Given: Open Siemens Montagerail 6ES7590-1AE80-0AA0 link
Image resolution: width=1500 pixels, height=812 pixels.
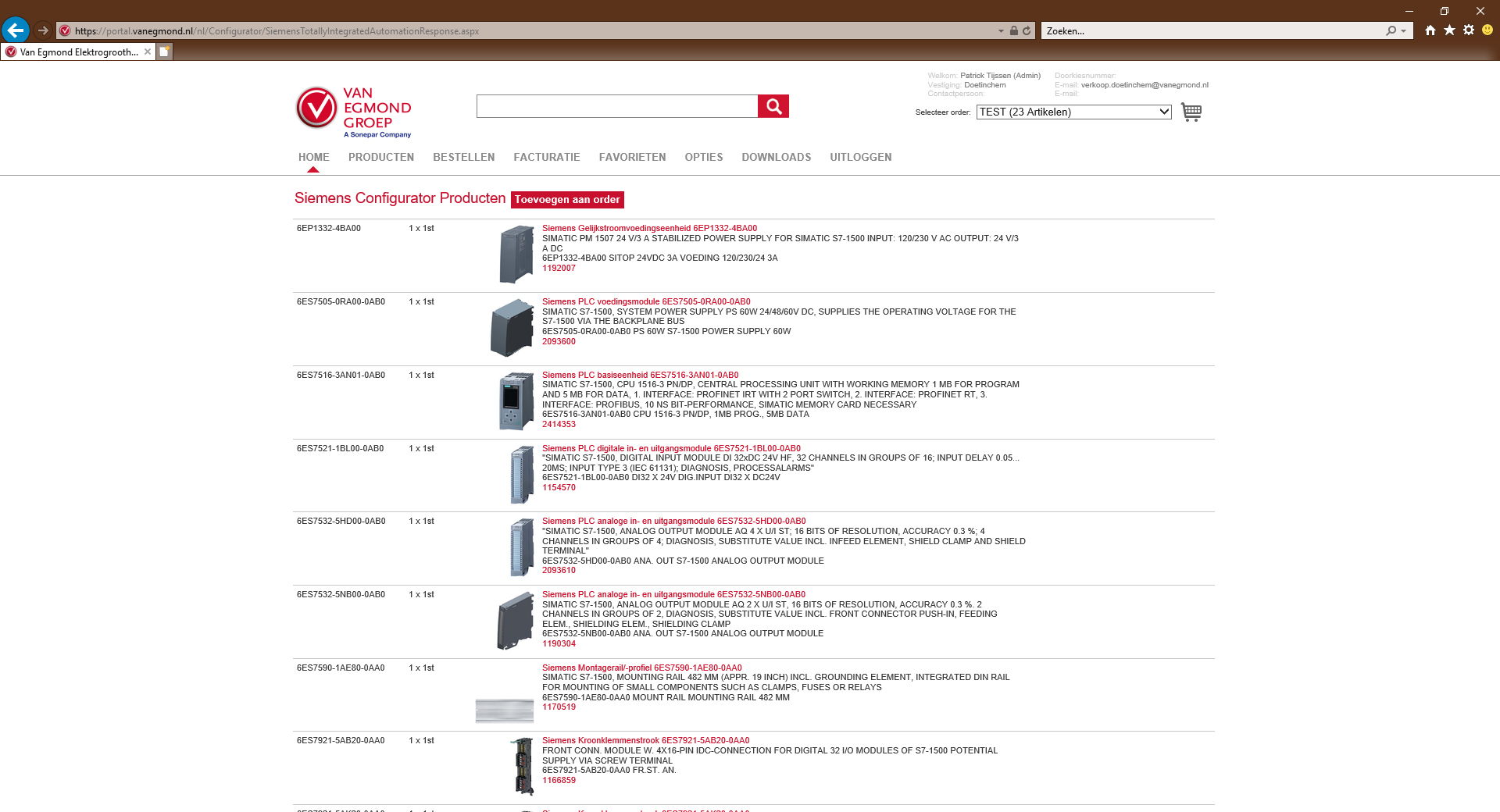Looking at the screenshot, I should [642, 668].
